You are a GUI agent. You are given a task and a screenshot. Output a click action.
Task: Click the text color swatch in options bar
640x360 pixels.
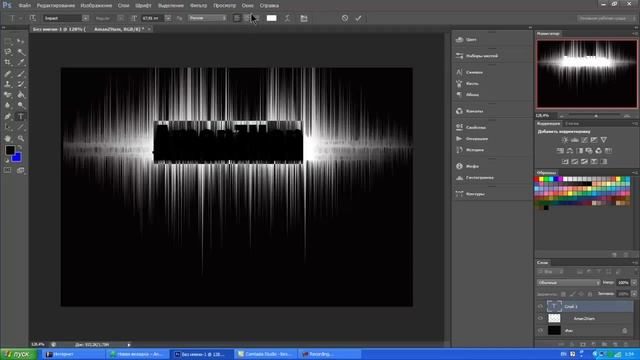[271, 18]
